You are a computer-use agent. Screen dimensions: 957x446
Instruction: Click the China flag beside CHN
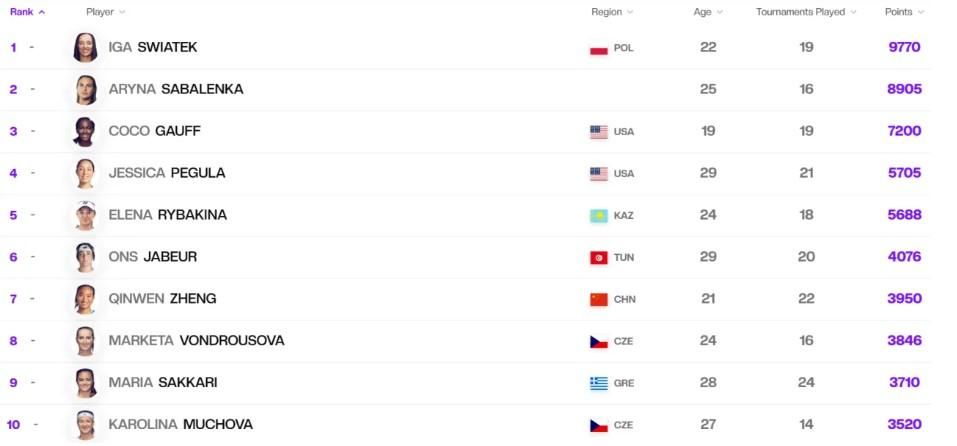pyautogui.click(x=599, y=300)
